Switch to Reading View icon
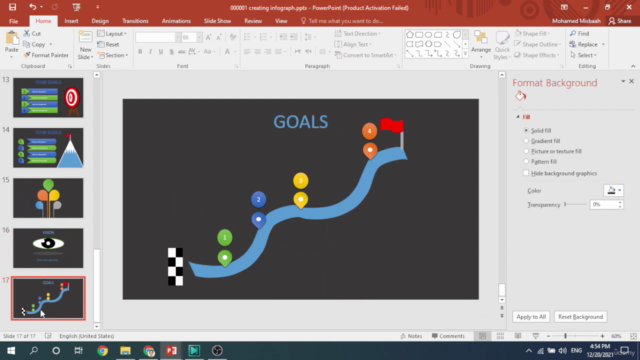 [518, 336]
